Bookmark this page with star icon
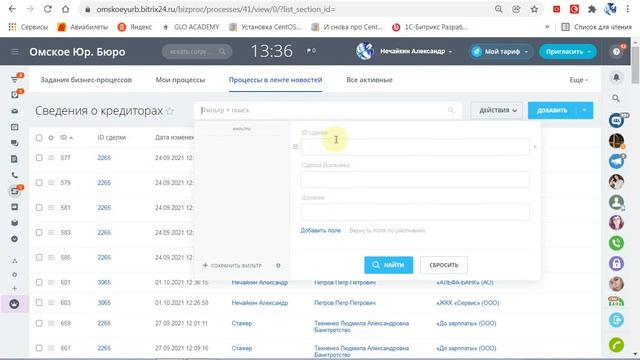Screen dimensions: 640x360 [534, 9]
